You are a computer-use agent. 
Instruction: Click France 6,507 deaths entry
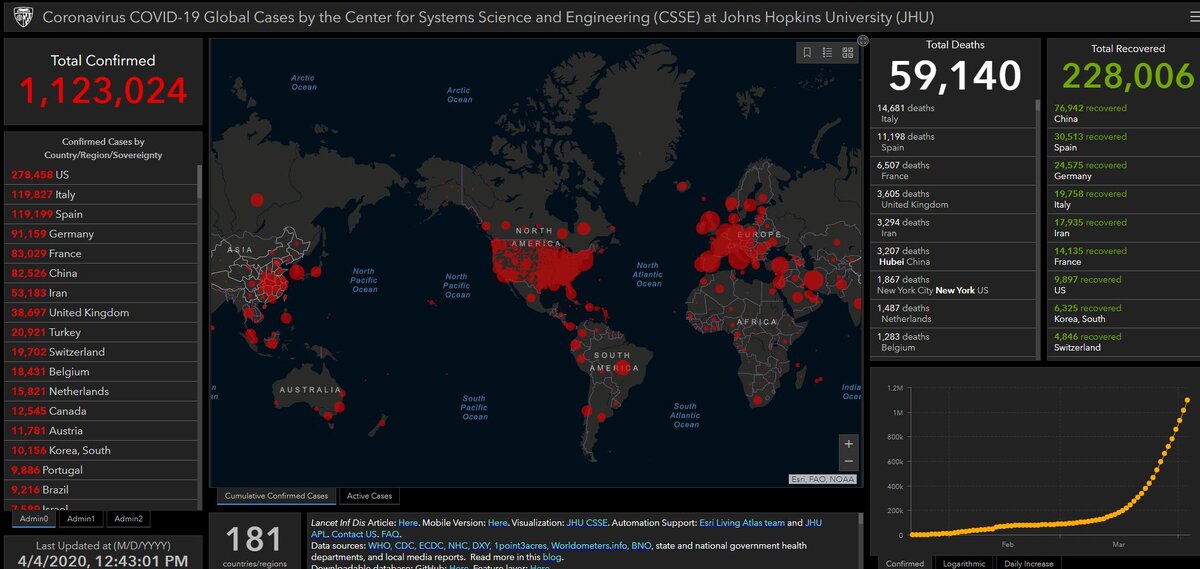point(954,170)
